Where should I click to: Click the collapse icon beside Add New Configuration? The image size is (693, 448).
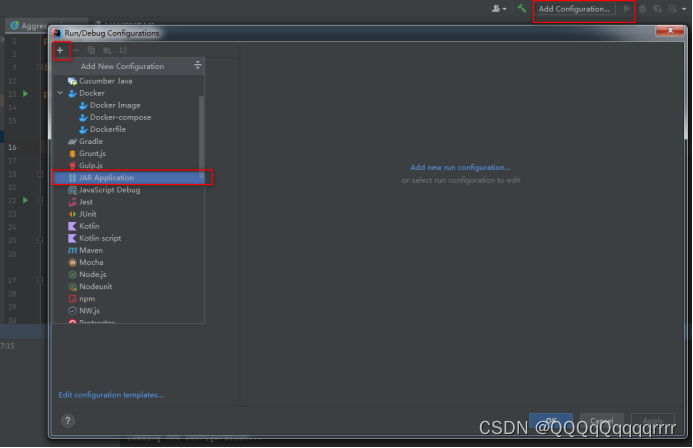click(x=198, y=65)
